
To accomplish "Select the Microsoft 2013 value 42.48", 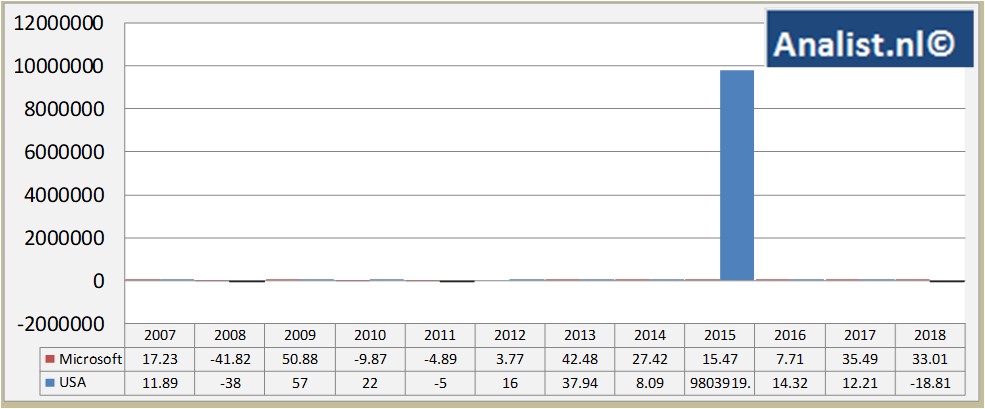I will click(580, 359).
